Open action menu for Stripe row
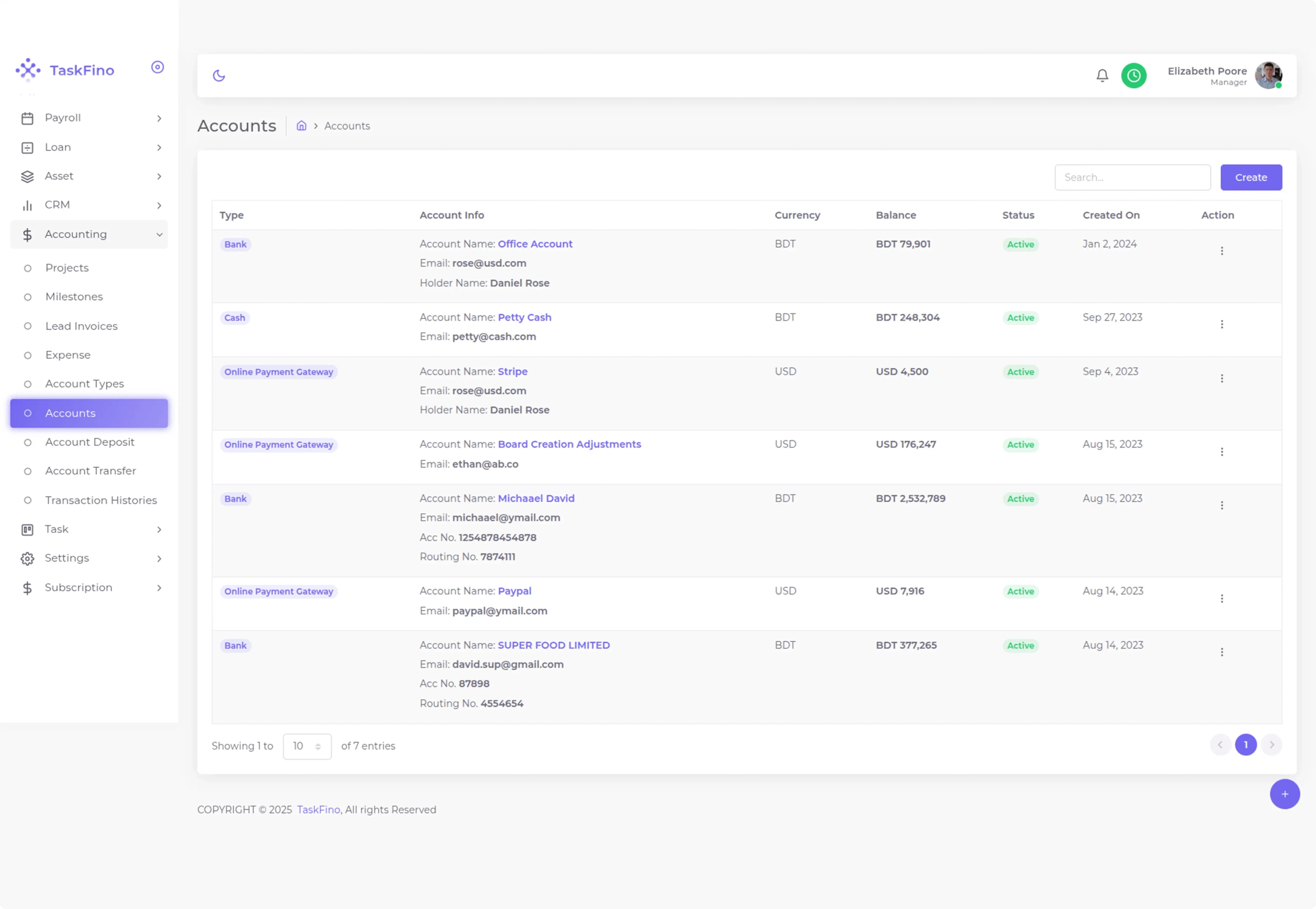The width and height of the screenshot is (1316, 909). point(1221,379)
